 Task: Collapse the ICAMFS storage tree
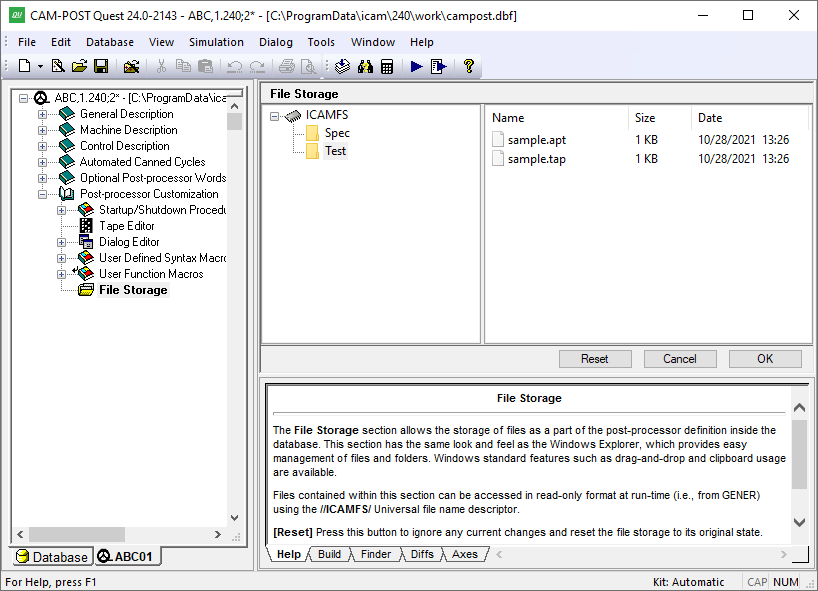click(274, 116)
